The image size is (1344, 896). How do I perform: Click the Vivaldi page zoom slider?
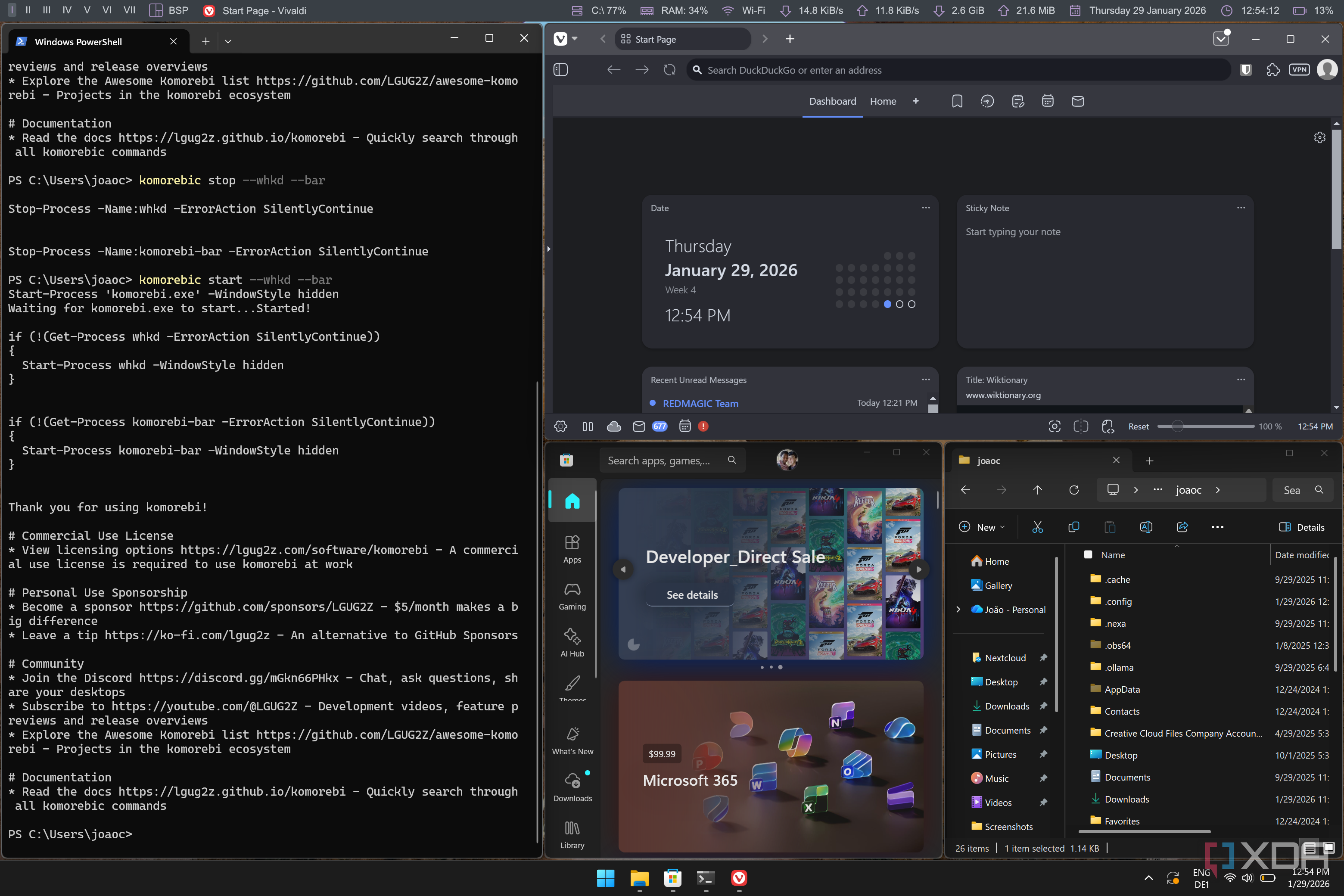pyautogui.click(x=1206, y=426)
